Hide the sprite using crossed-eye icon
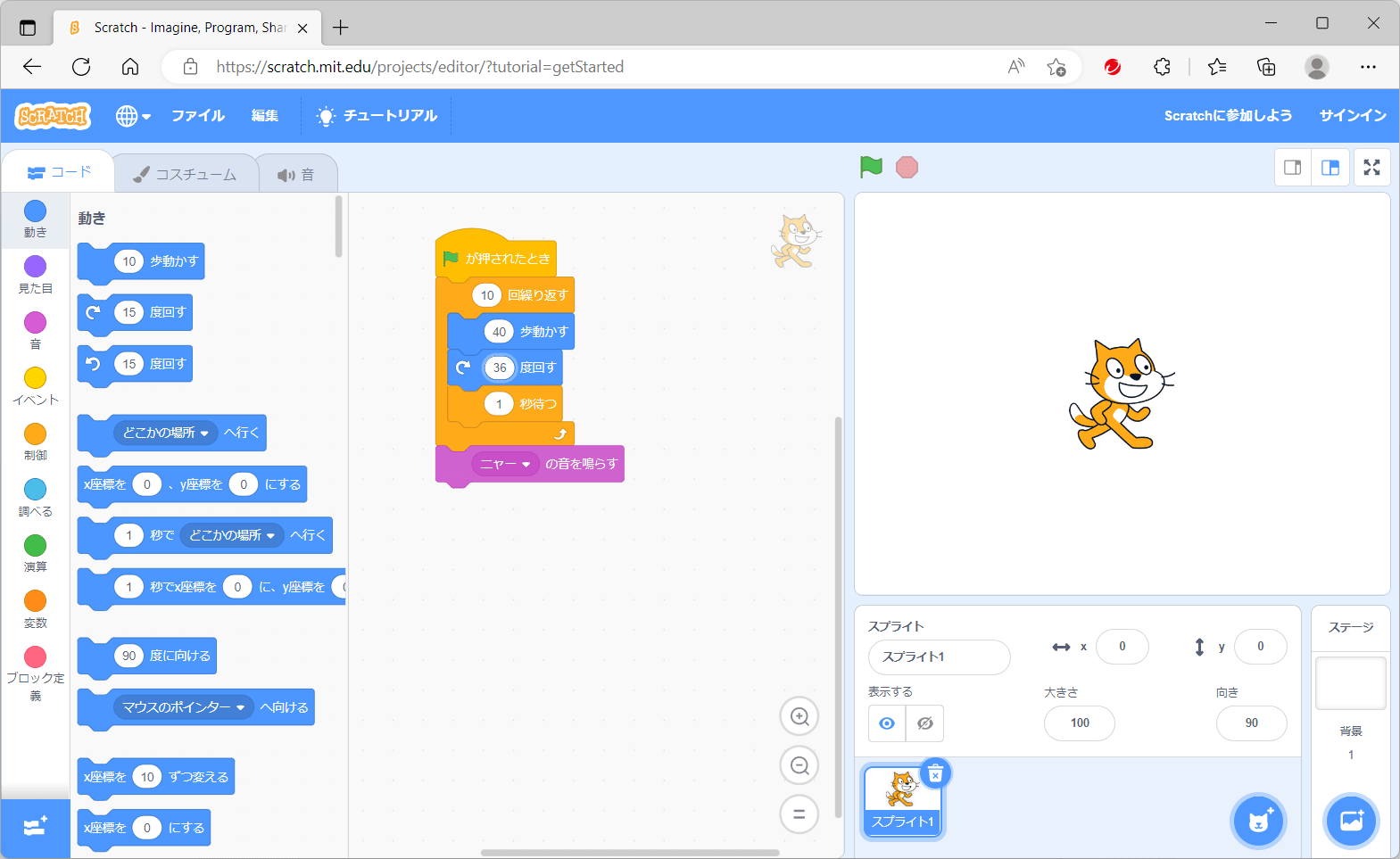 925,723
